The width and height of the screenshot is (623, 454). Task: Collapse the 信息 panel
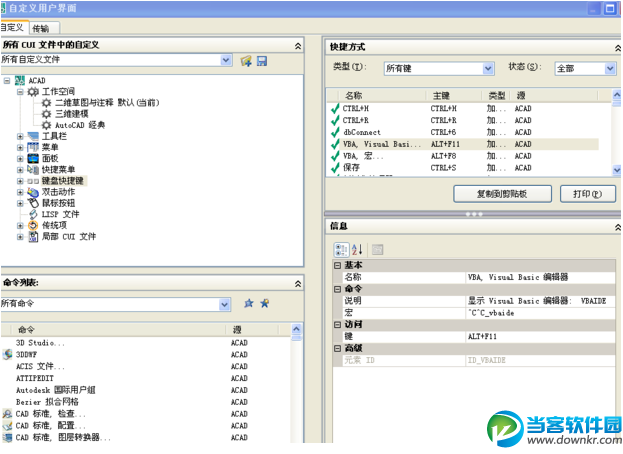pos(618,227)
